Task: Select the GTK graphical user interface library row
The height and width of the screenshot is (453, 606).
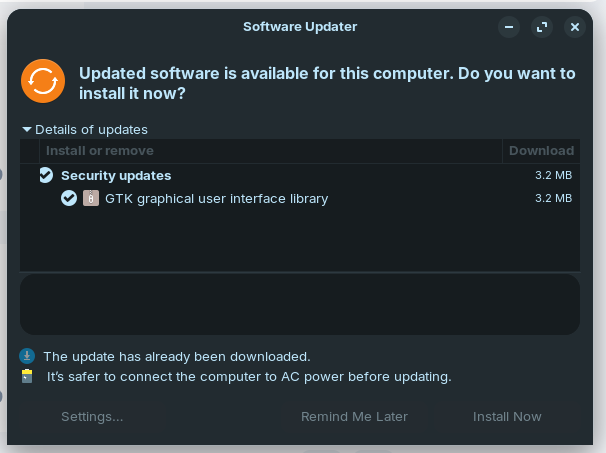Action: pyautogui.click(x=216, y=198)
